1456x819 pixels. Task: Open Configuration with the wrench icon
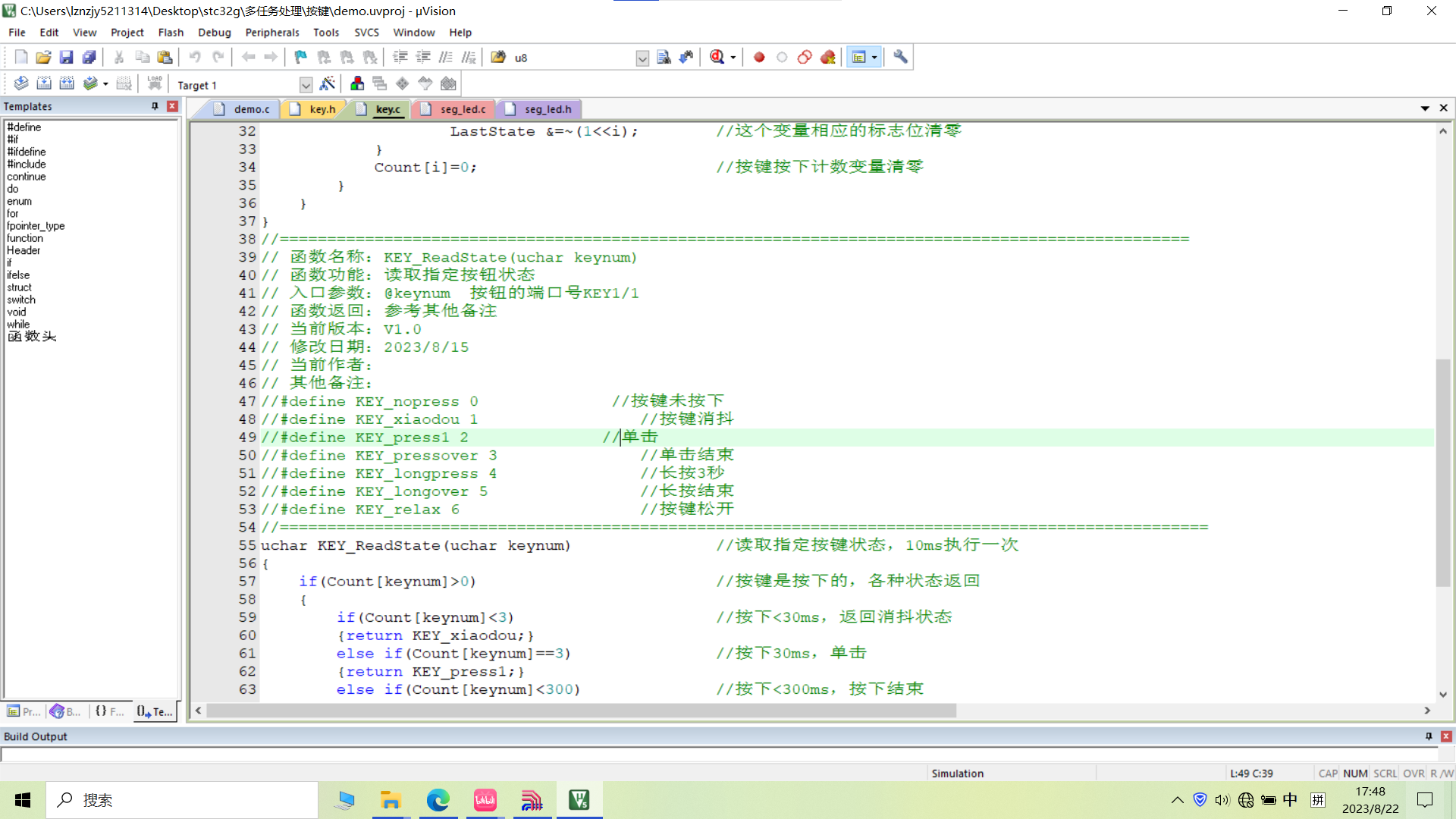[900, 57]
